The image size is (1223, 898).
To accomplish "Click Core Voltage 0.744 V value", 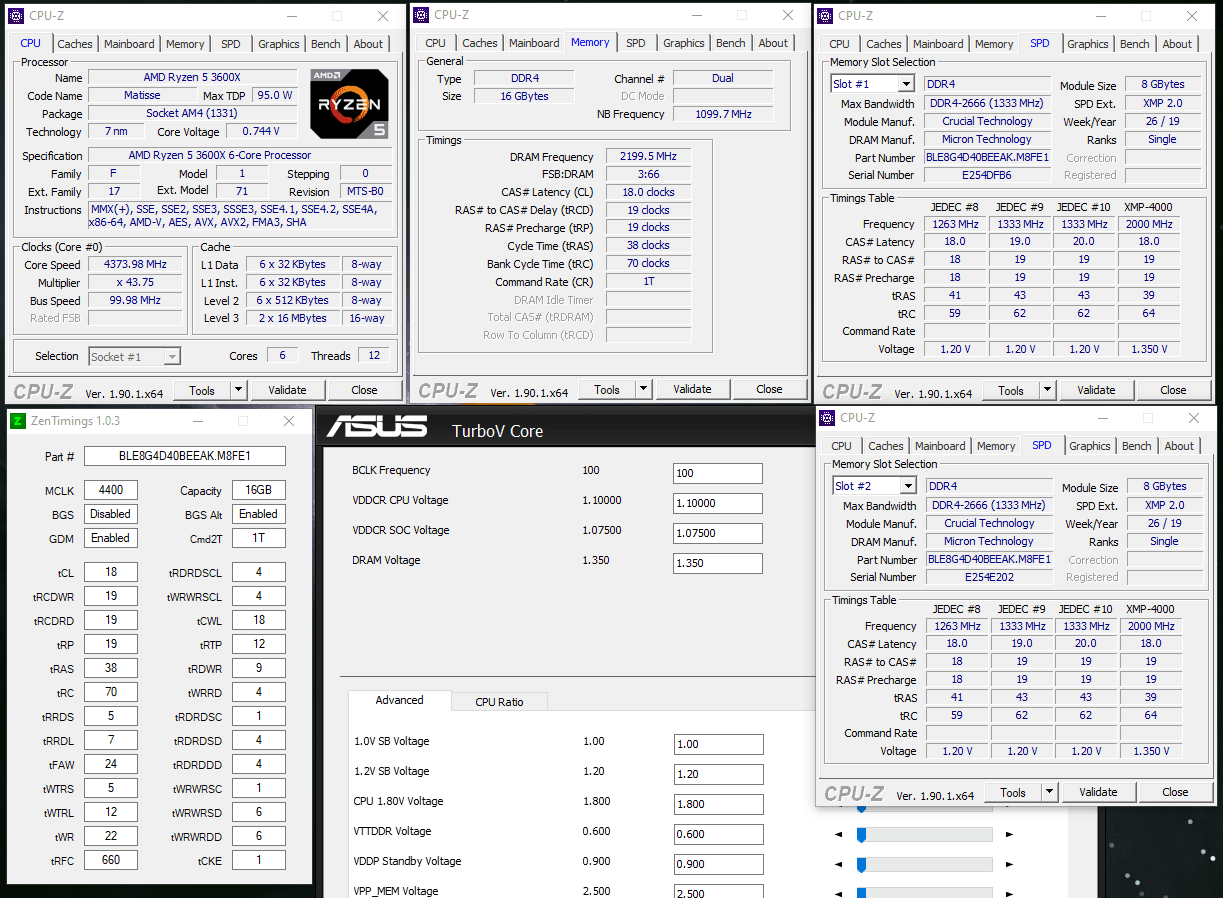I will (261, 132).
